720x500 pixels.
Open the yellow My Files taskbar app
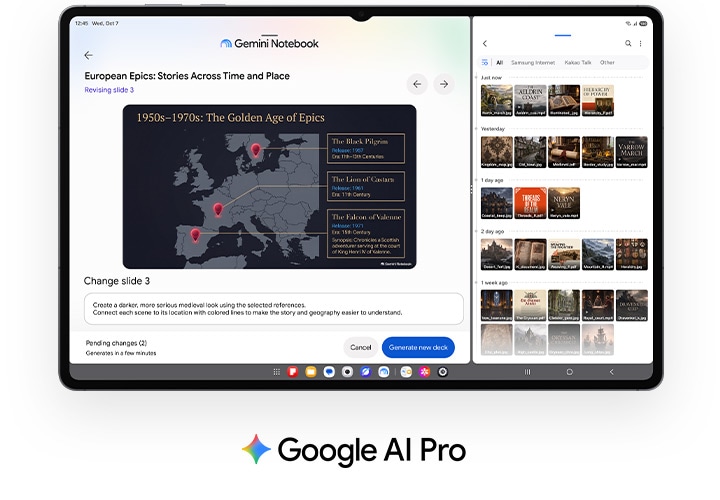(311, 372)
